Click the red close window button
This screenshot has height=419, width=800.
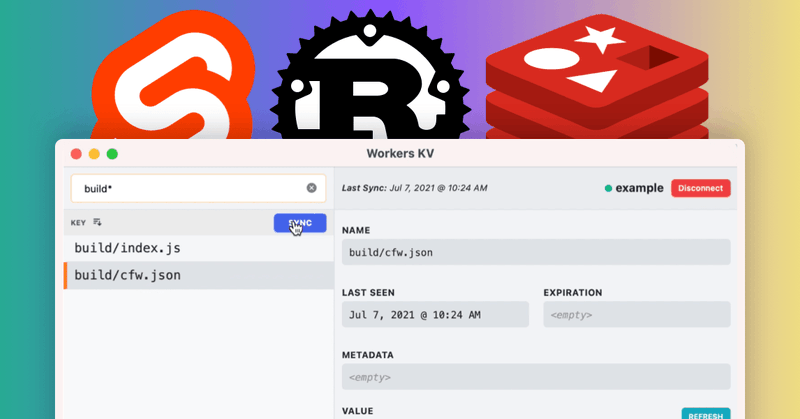pos(76,154)
